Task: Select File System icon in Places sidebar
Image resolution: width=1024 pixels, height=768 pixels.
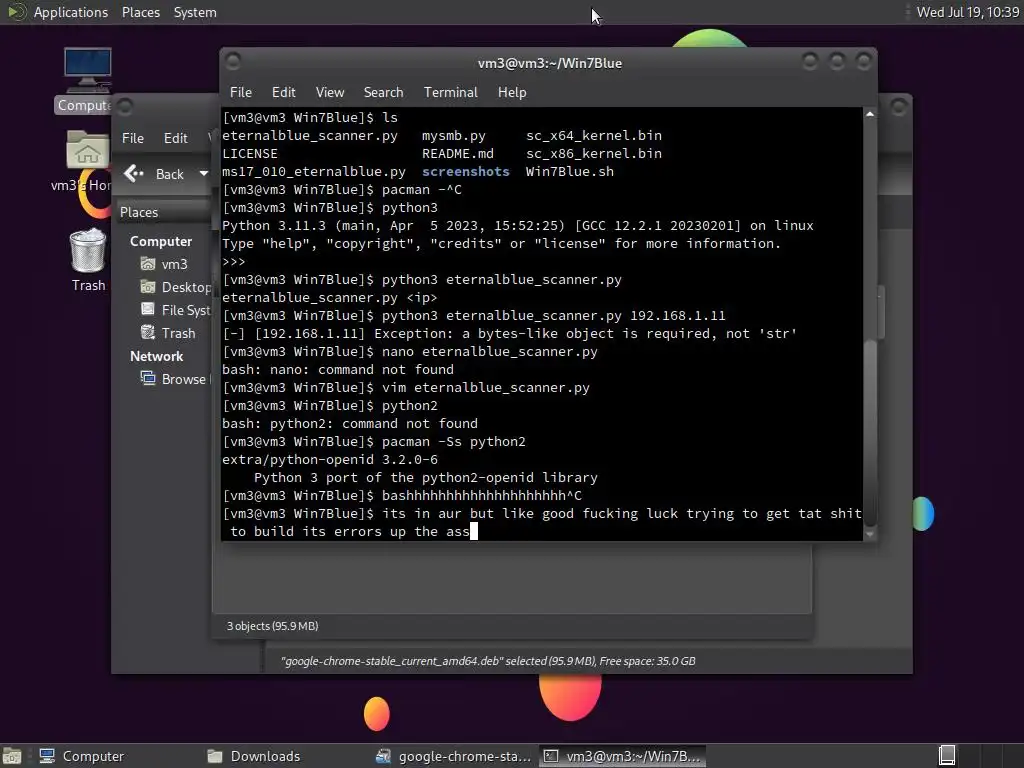Action: 148,310
